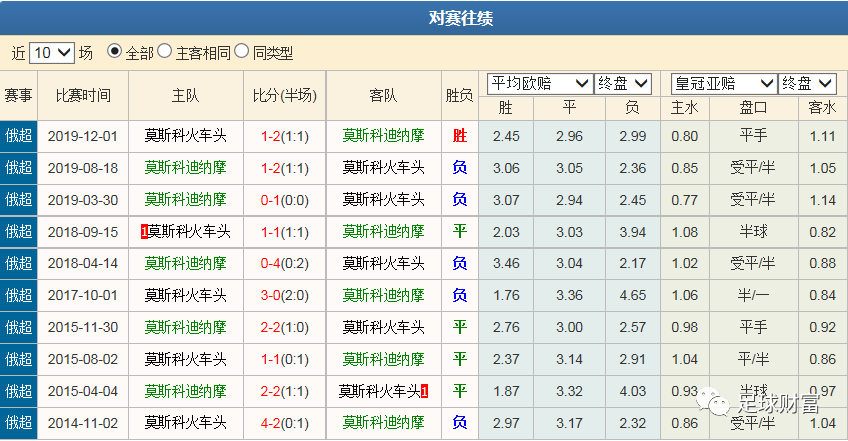Click the 负 result for 2017-10-01

point(460,295)
